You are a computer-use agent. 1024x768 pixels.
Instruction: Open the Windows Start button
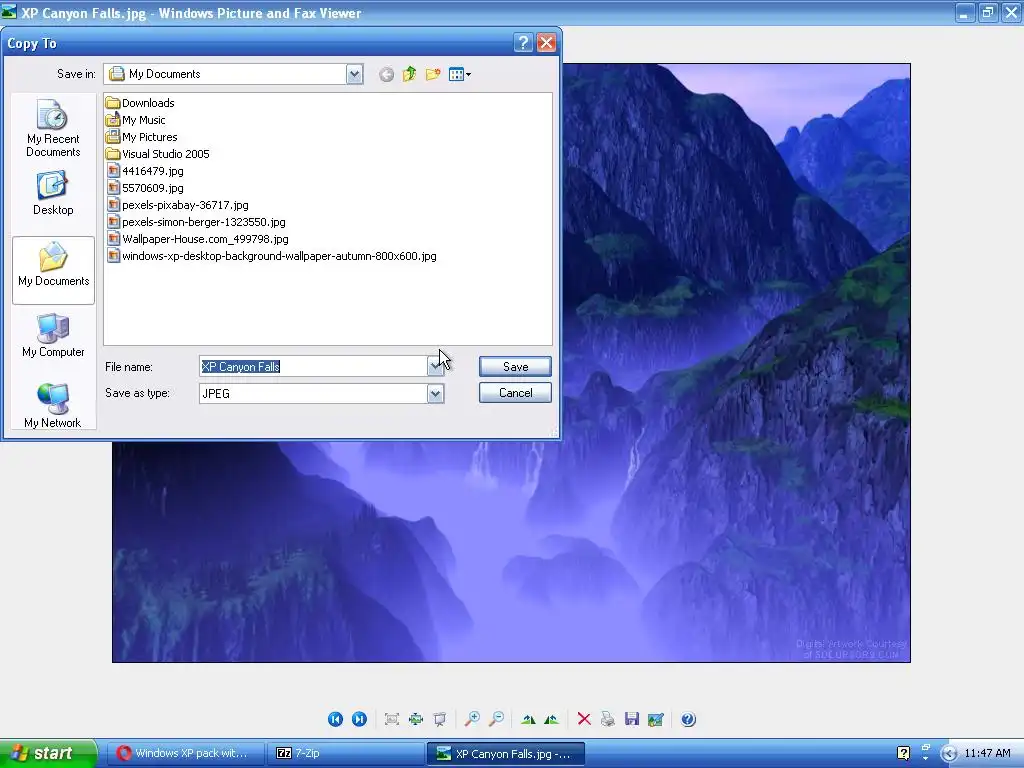coord(48,753)
